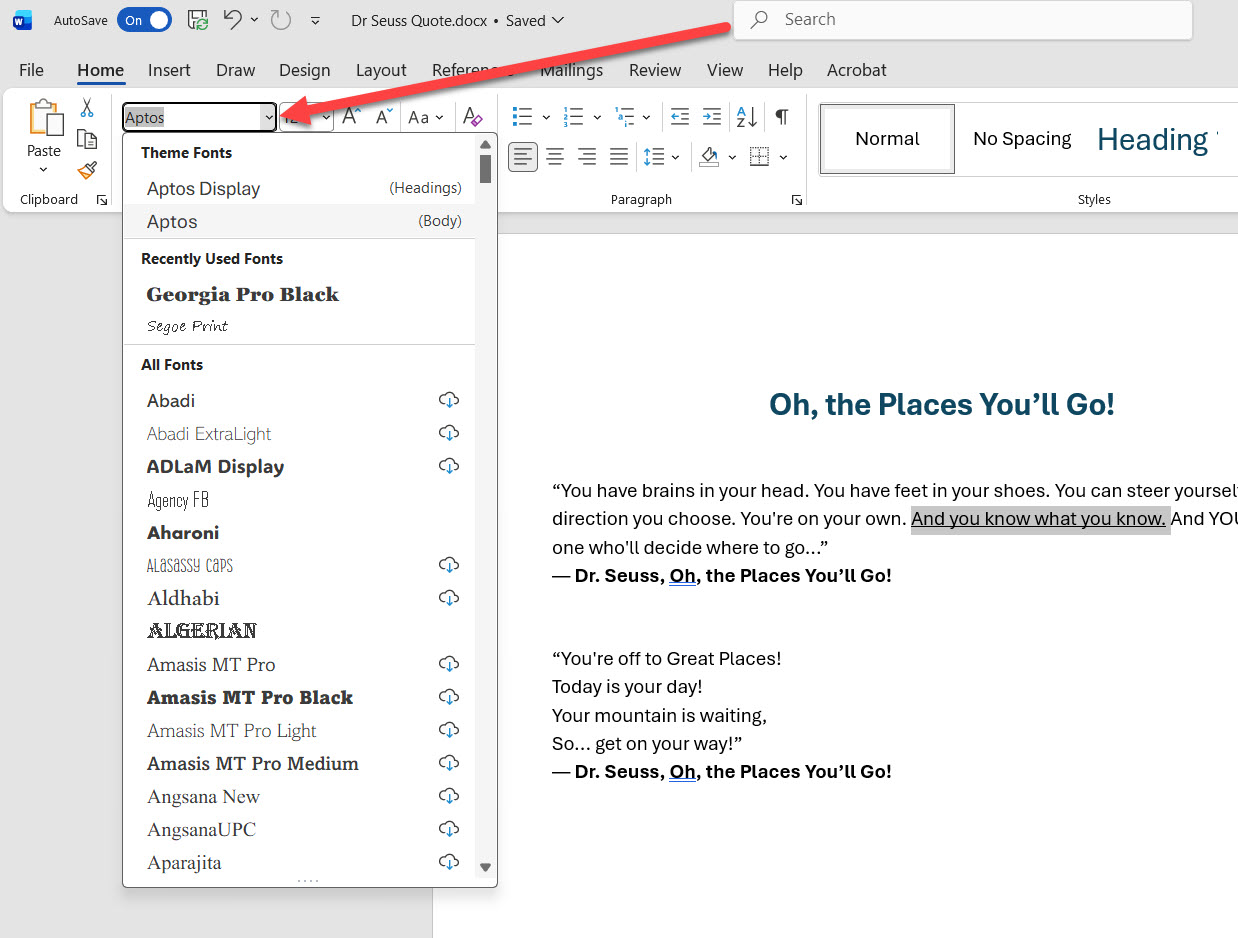The image size is (1238, 938).
Task: Select the Format Painter brush
Action: [x=87, y=170]
